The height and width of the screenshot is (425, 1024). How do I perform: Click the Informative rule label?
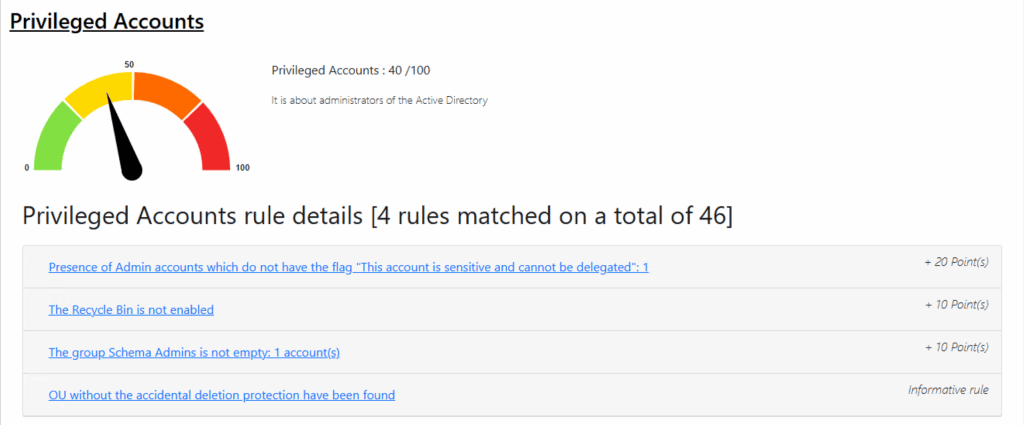click(948, 389)
